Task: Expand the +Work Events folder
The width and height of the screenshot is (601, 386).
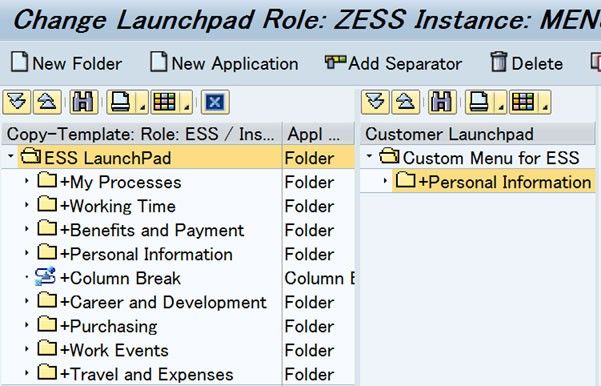Action: [26, 349]
